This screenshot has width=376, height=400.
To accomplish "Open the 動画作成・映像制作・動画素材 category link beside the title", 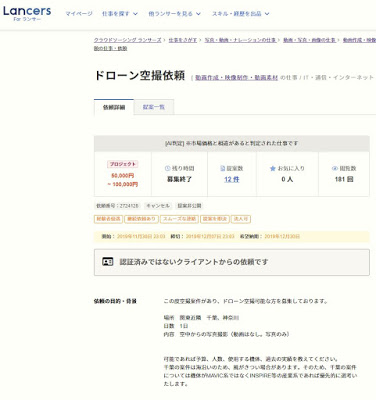I will coord(236,77).
